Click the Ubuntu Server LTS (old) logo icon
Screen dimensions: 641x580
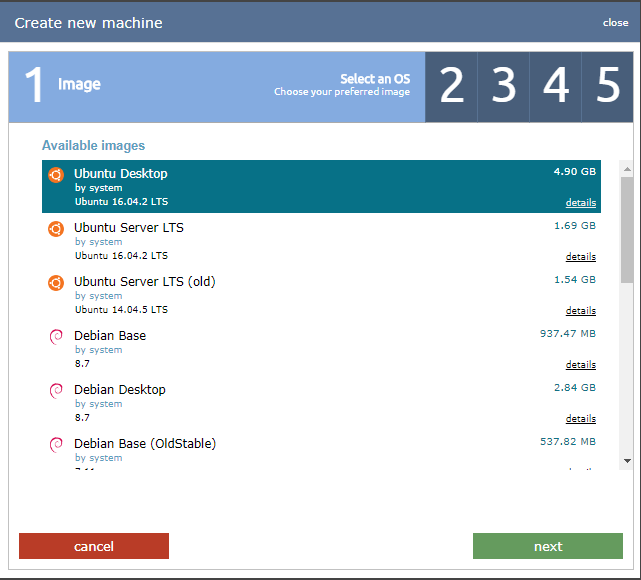[x=56, y=283]
